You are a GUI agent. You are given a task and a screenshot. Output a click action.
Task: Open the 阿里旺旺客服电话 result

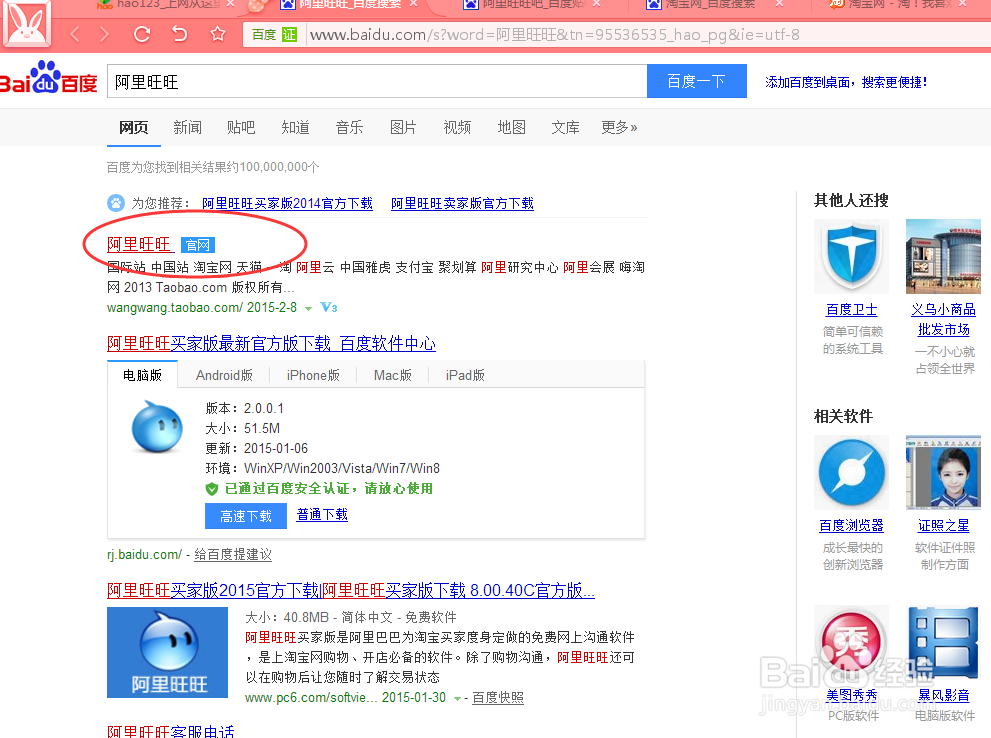click(171, 731)
